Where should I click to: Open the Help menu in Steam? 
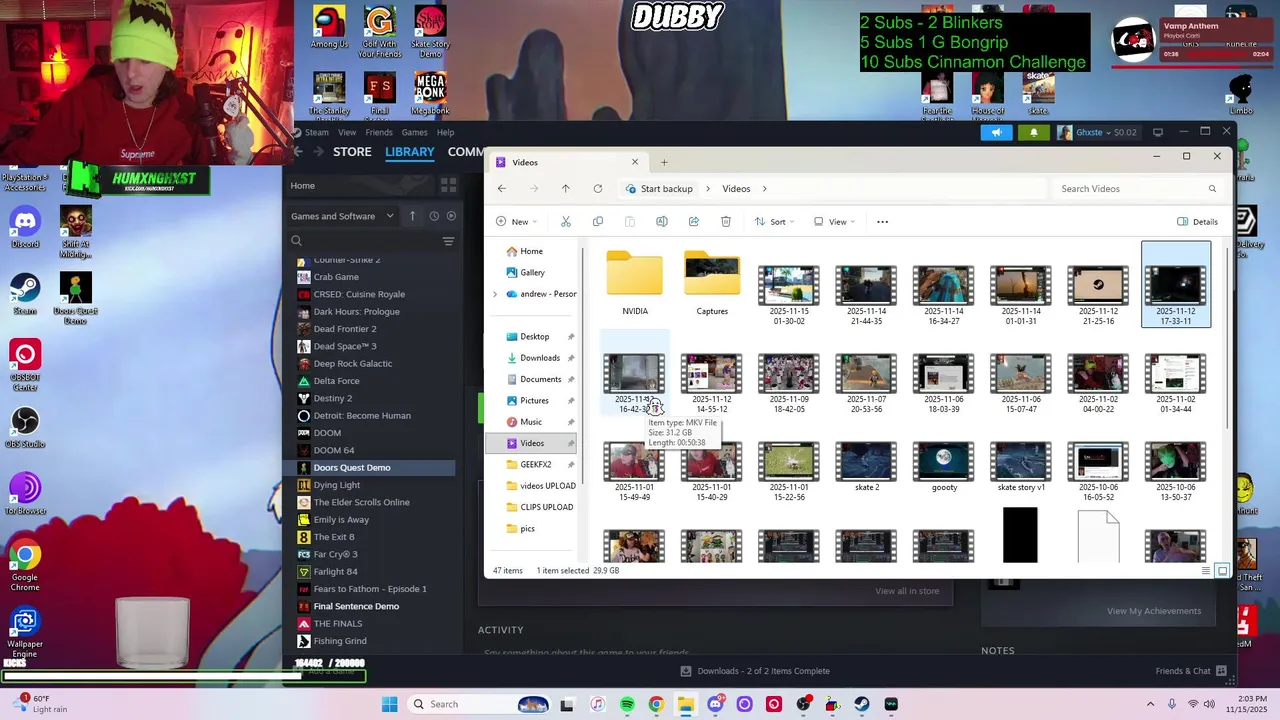coord(445,132)
